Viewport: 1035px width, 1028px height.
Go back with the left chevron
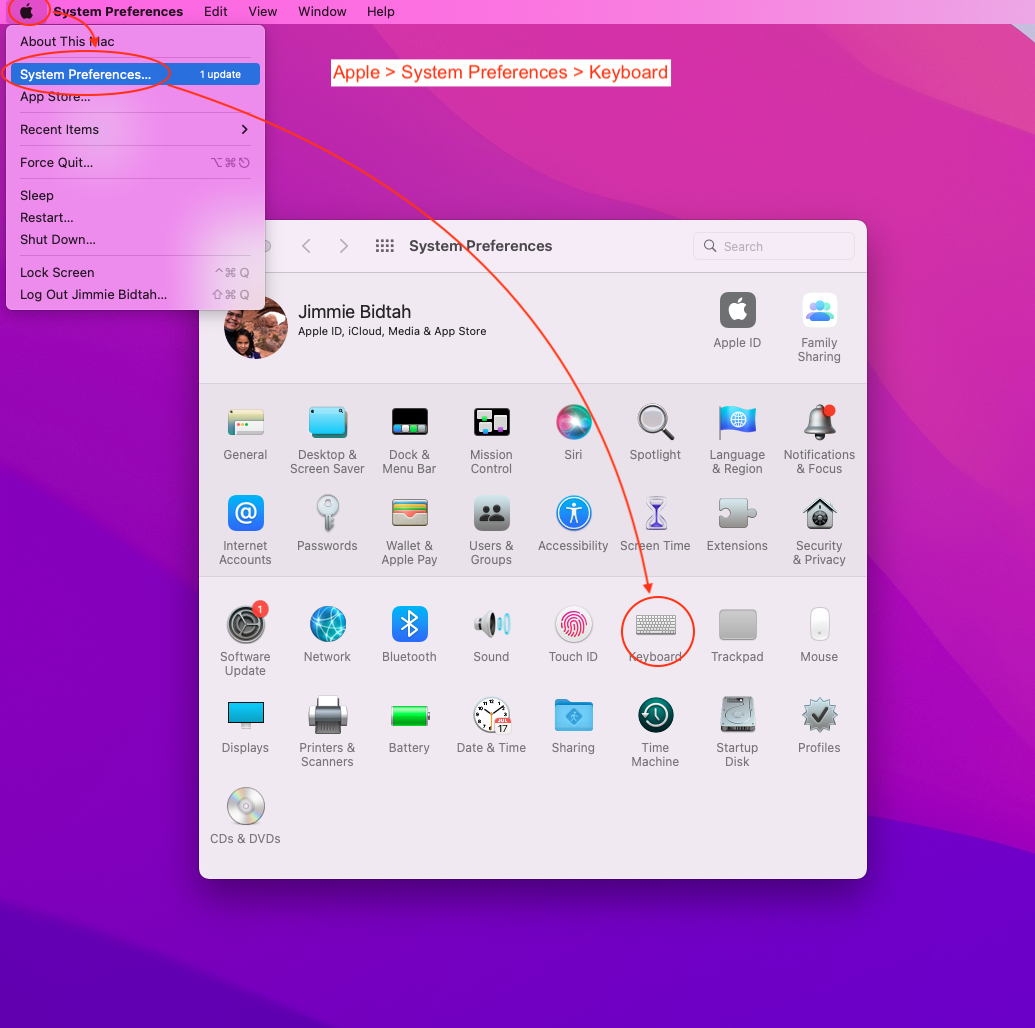point(306,246)
